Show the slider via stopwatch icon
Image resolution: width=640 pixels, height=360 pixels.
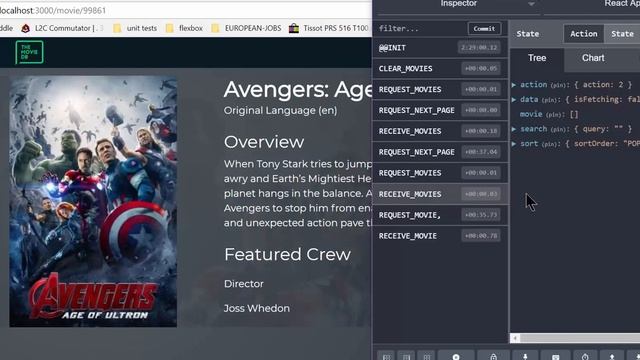(x=585, y=356)
